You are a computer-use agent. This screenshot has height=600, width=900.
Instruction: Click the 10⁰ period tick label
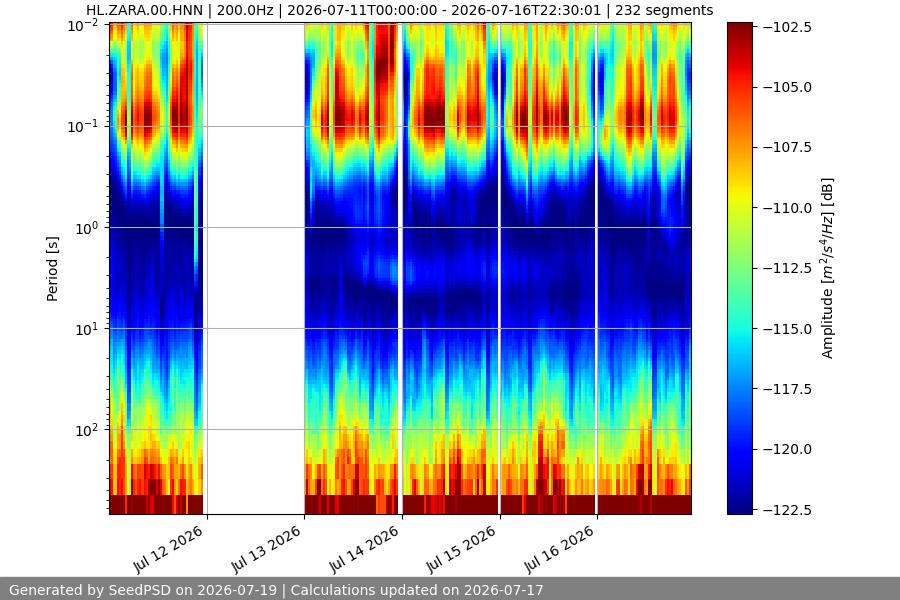pos(87,228)
